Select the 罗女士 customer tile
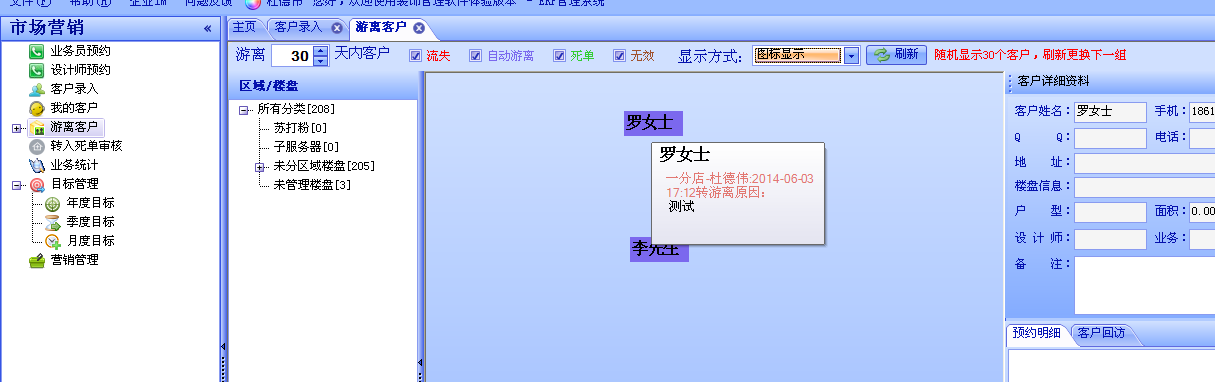The height and width of the screenshot is (382, 1215). tap(652, 123)
